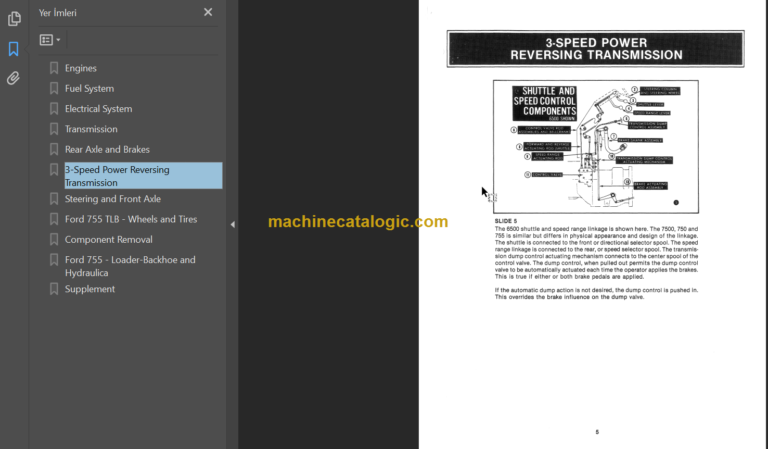Image resolution: width=768 pixels, height=449 pixels.
Task: Jump to Rear Axle and Brakes bookmark
Action: point(107,149)
